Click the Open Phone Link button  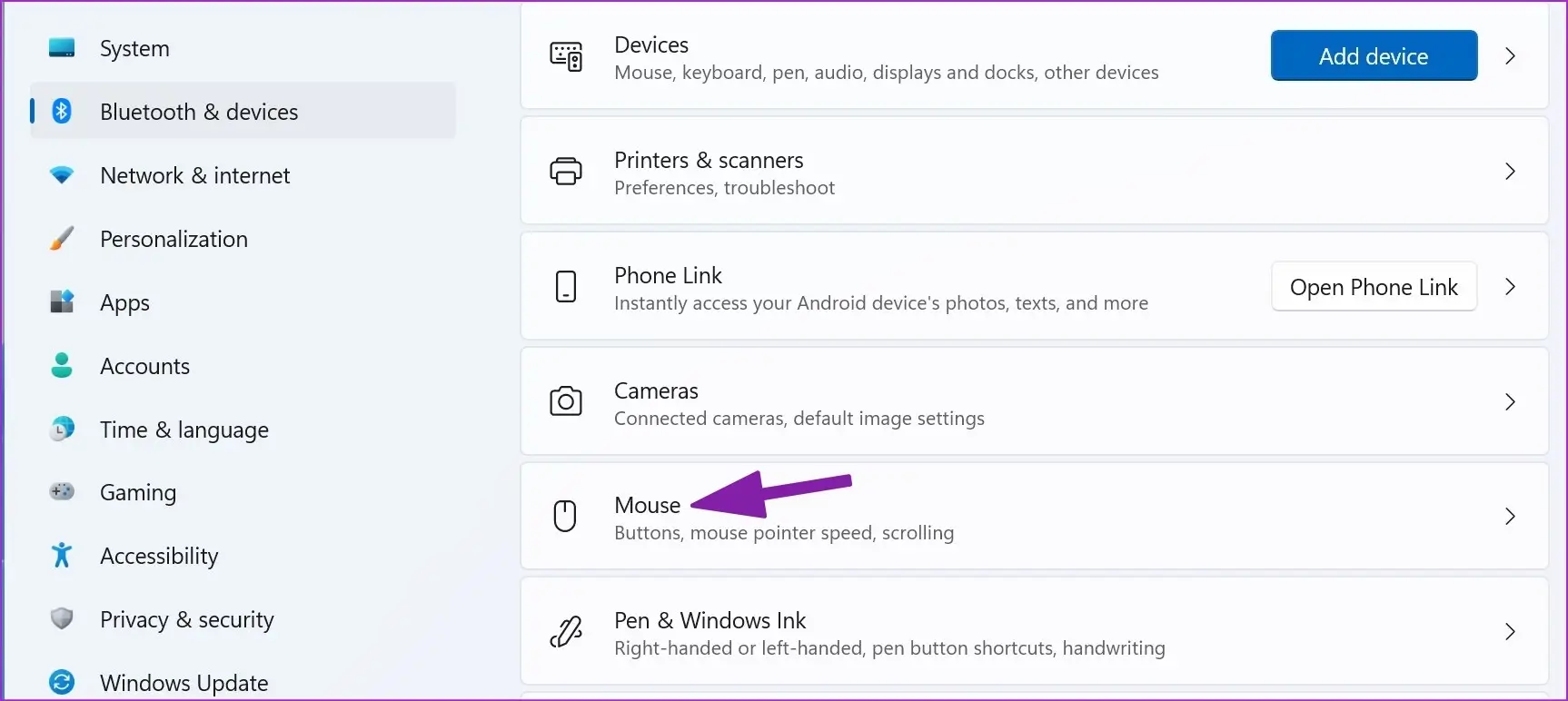coord(1374,287)
